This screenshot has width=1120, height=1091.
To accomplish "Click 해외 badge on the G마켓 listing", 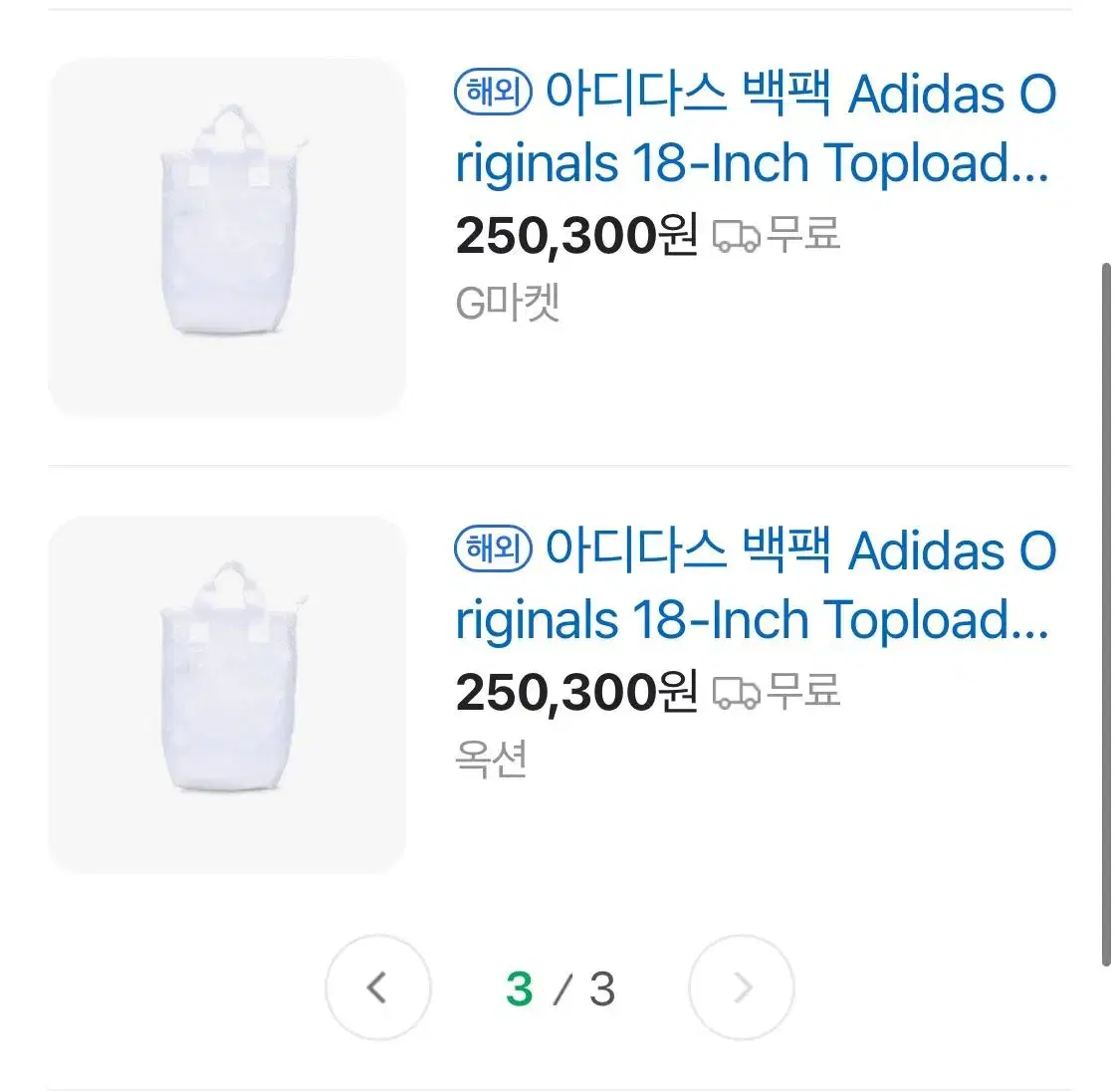I will pos(494,94).
